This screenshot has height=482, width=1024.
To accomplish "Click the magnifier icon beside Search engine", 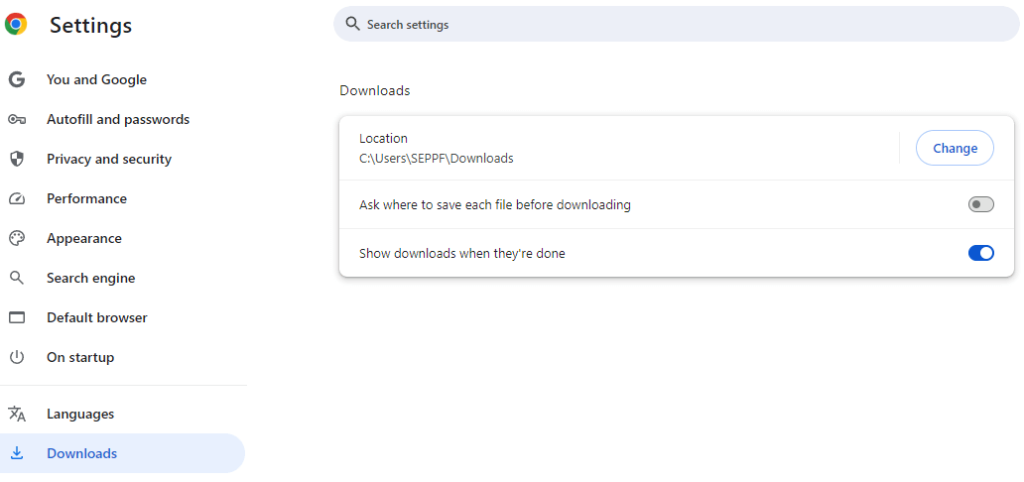I will pyautogui.click(x=16, y=278).
